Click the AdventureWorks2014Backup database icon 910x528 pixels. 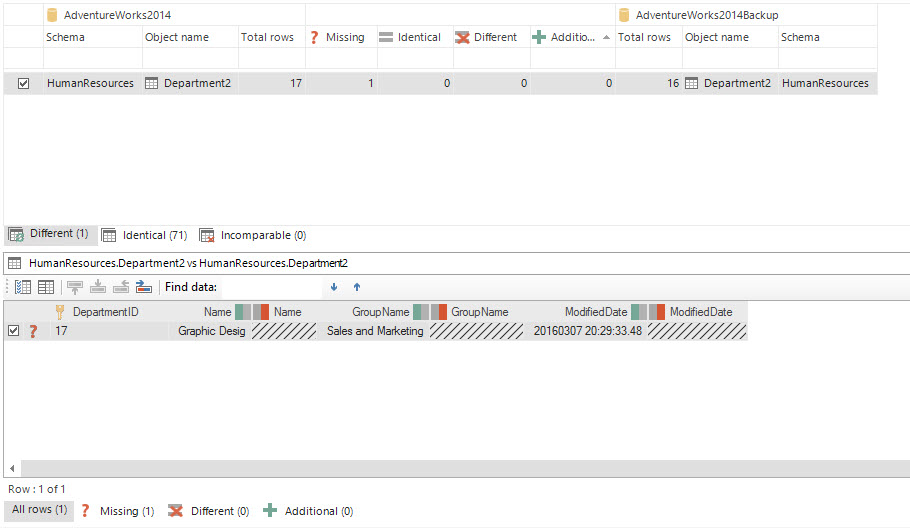624,15
